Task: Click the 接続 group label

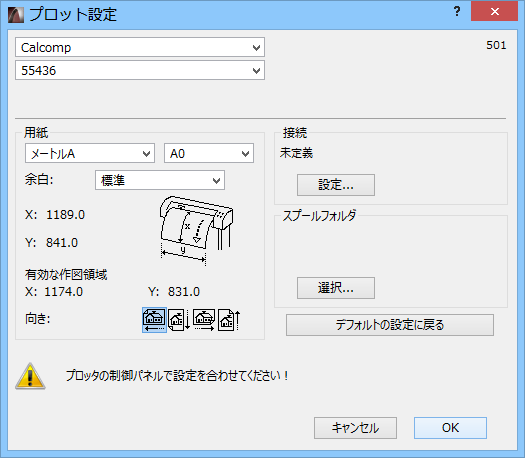Action: (295, 133)
